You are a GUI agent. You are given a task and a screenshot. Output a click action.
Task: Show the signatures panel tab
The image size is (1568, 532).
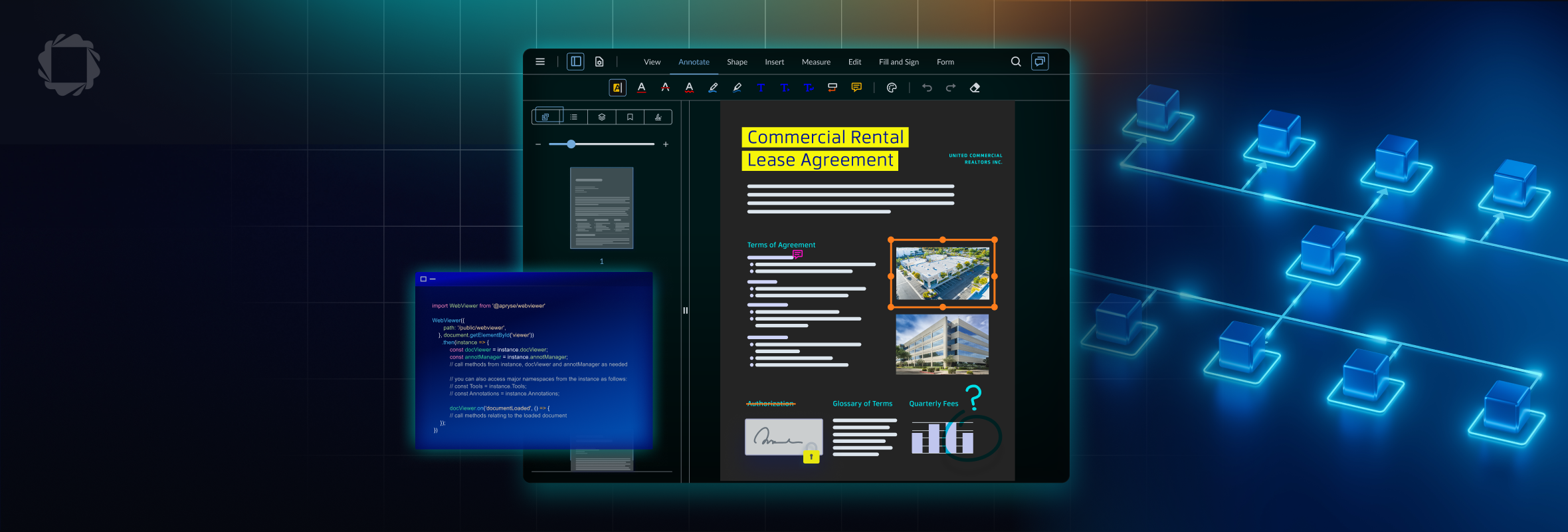click(658, 117)
